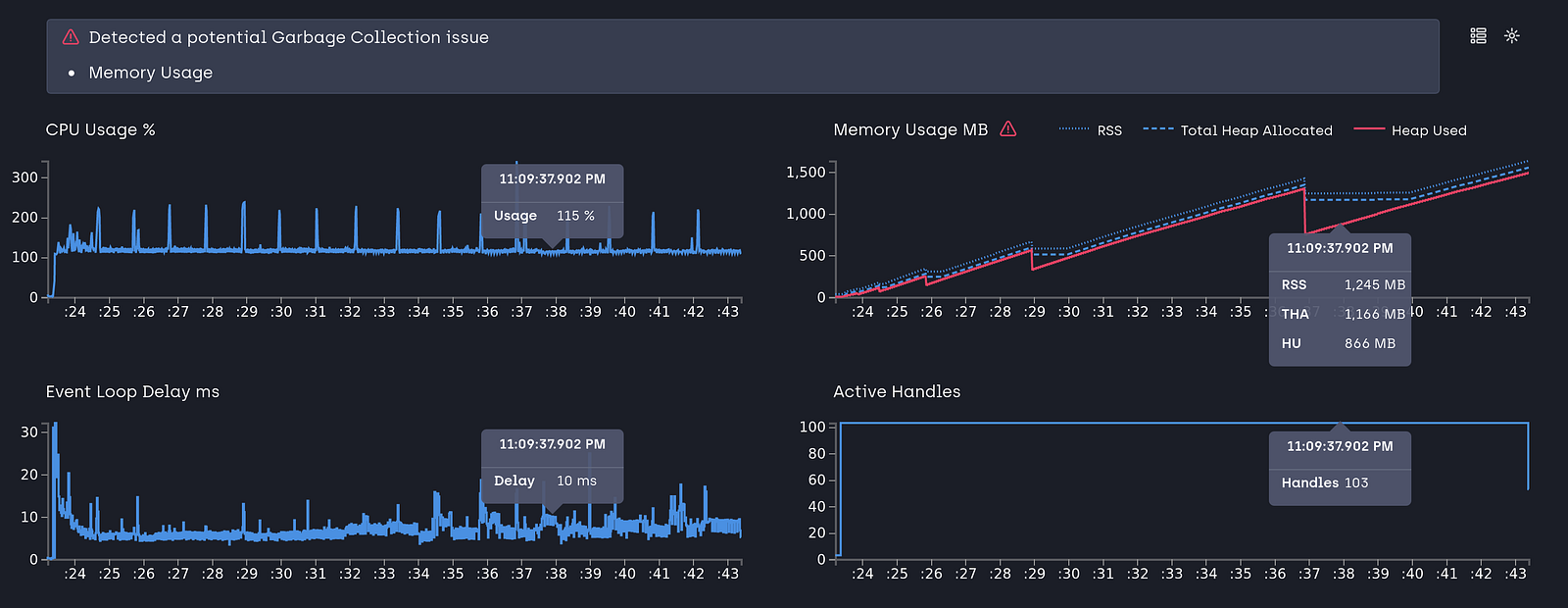The image size is (1568, 608).
Task: Click the RSS dotted line legend swatch
Action: (1074, 129)
